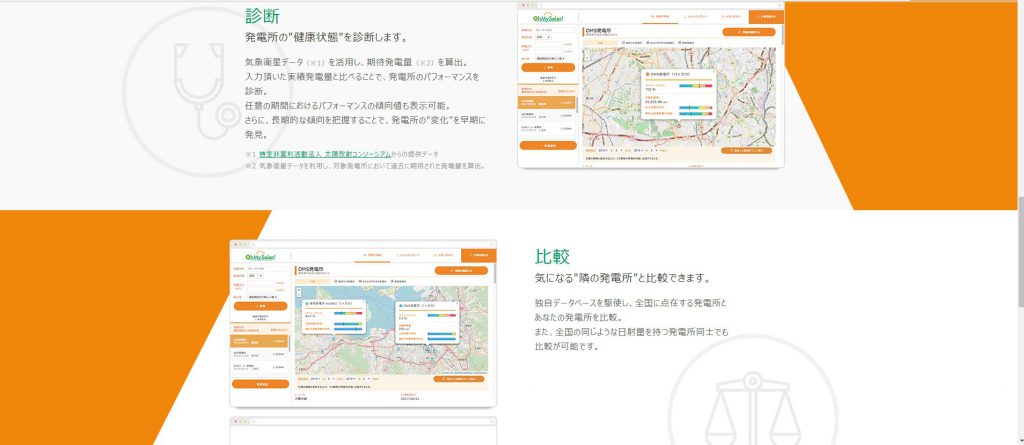
Task: Open the start year dropdown below the 診断 map
Action: click(x=605, y=150)
